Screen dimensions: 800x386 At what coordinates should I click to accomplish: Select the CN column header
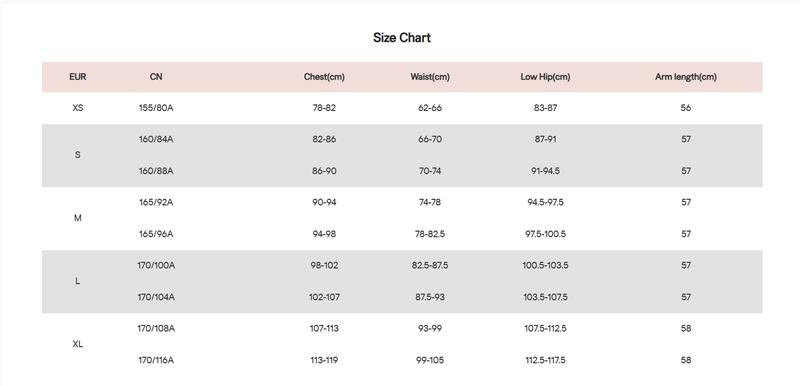click(x=156, y=77)
